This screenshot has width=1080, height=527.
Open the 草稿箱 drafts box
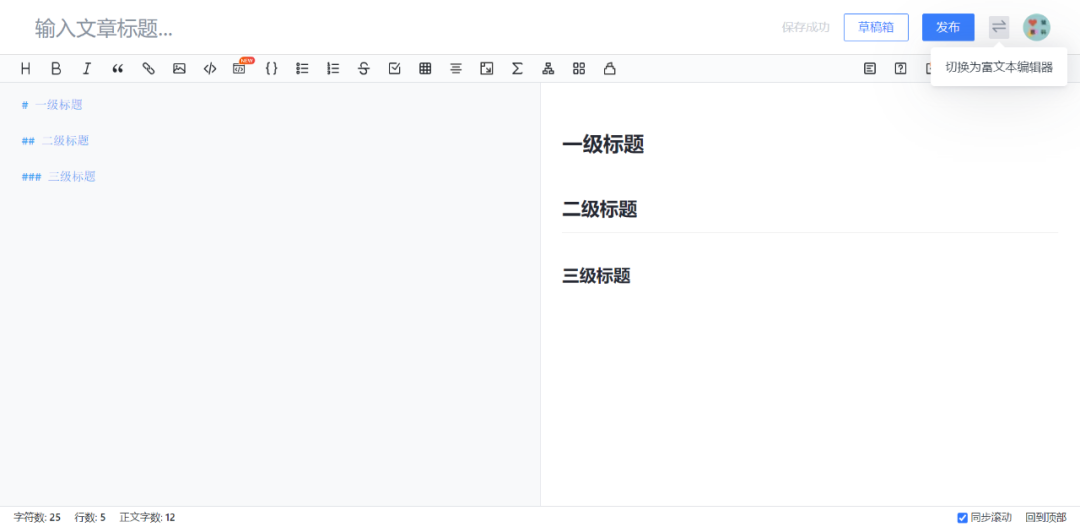coord(876,28)
